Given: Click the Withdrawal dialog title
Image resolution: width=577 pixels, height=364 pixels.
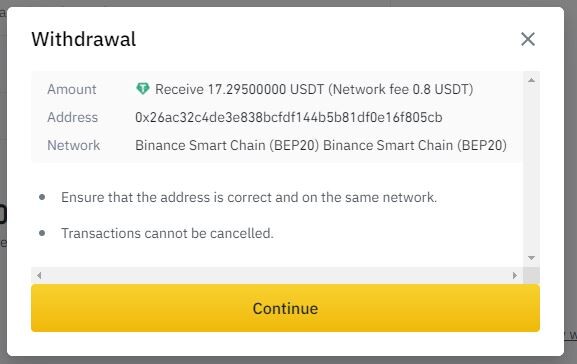Looking at the screenshot, I should coord(84,39).
